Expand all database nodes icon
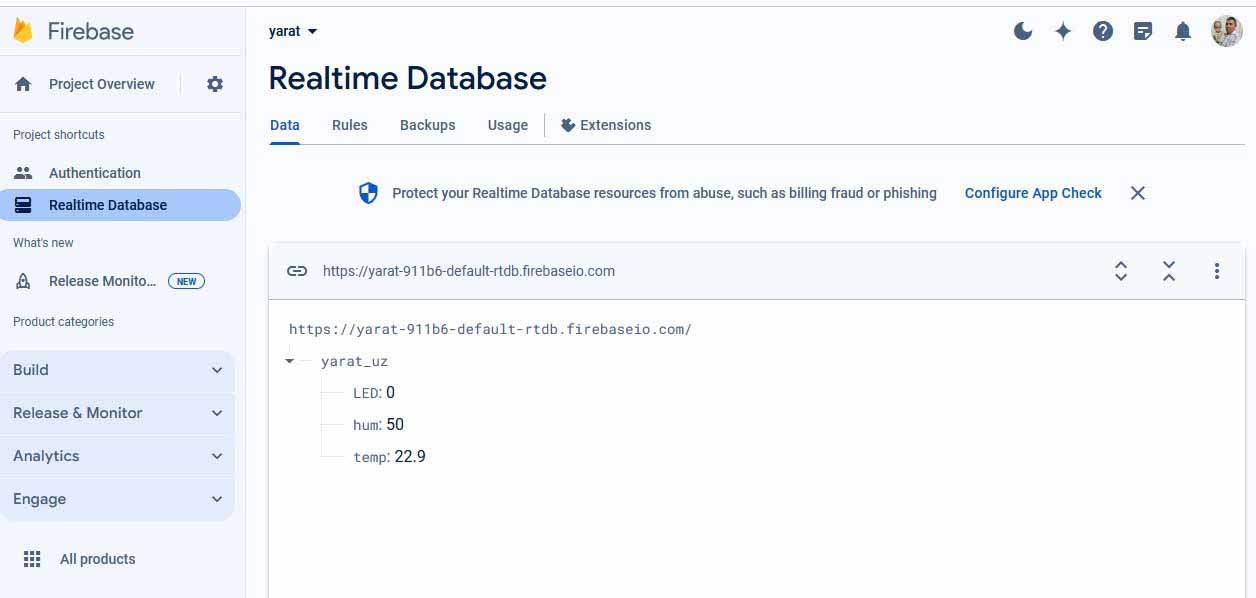 point(1121,271)
